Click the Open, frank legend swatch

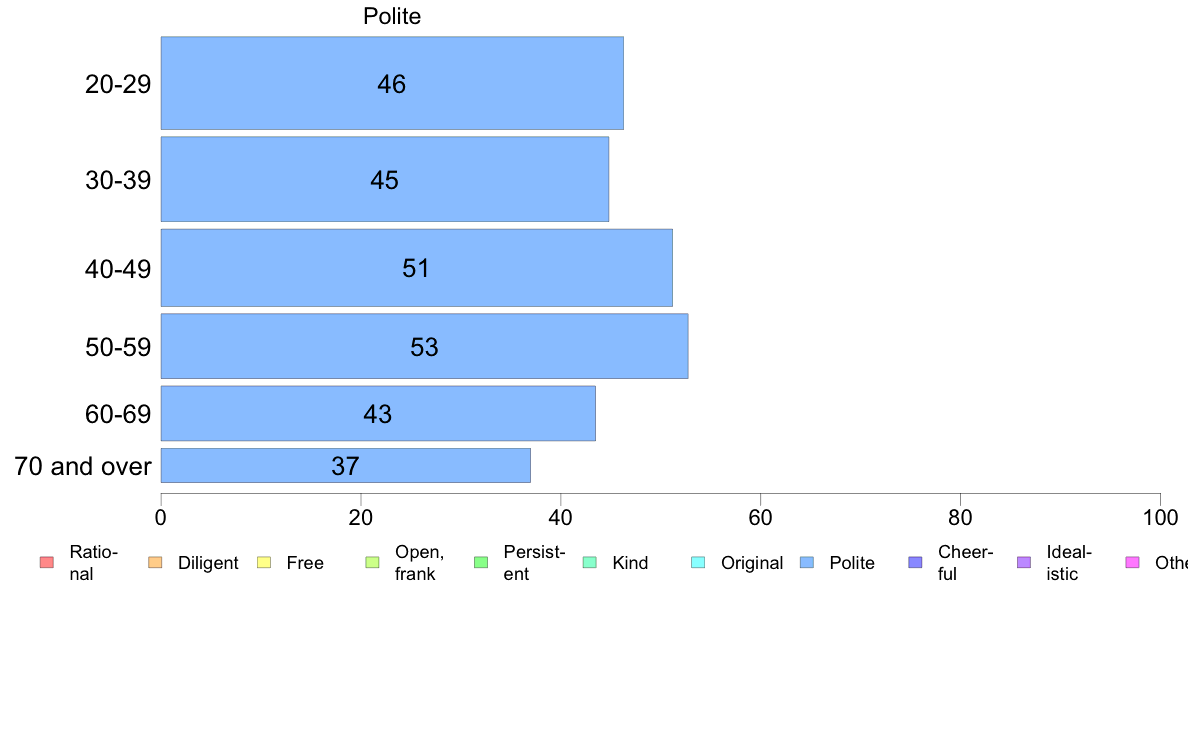372,562
